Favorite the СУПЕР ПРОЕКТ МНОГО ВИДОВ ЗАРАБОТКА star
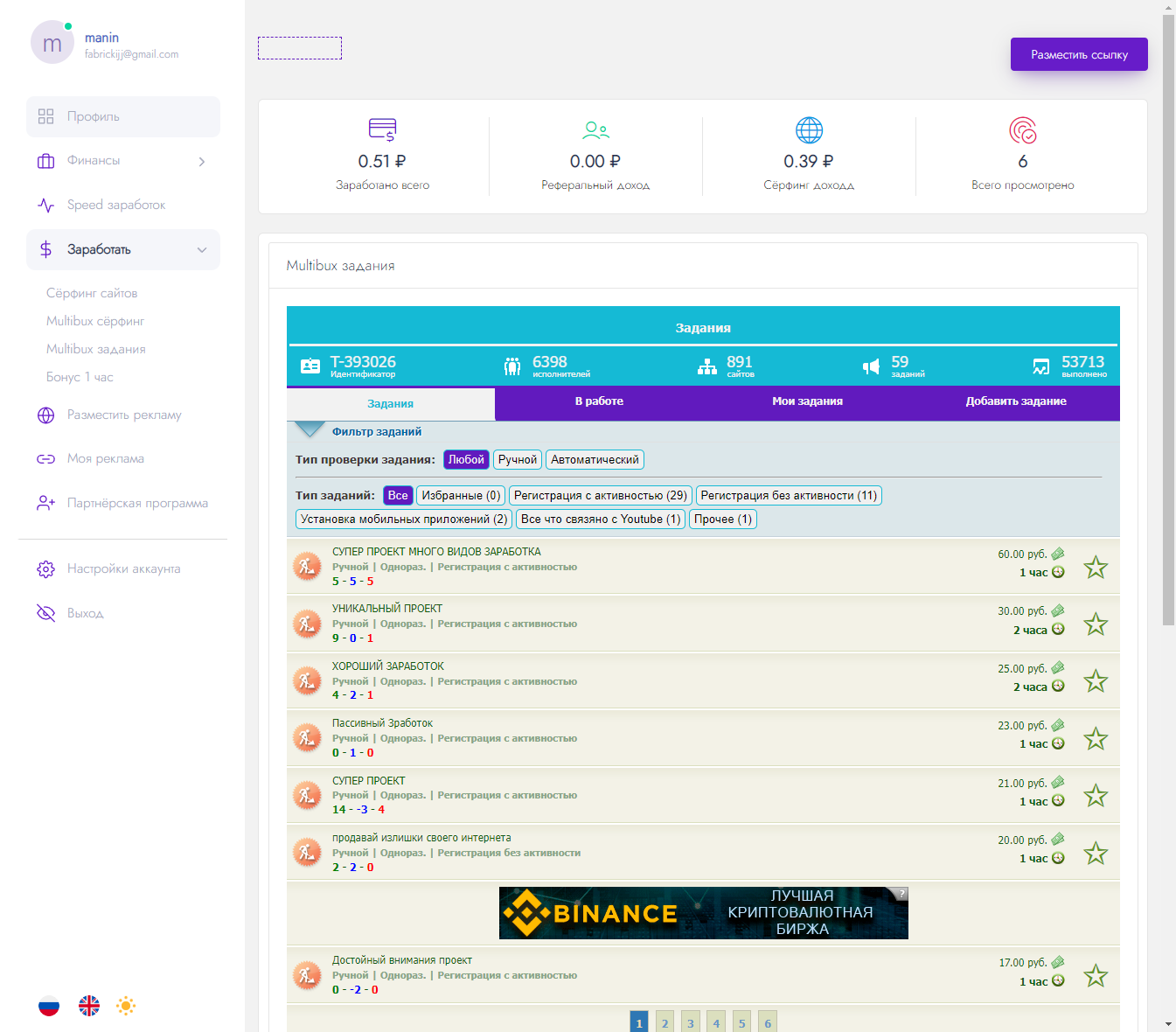Image resolution: width=1176 pixels, height=1032 pixels. (1096, 568)
